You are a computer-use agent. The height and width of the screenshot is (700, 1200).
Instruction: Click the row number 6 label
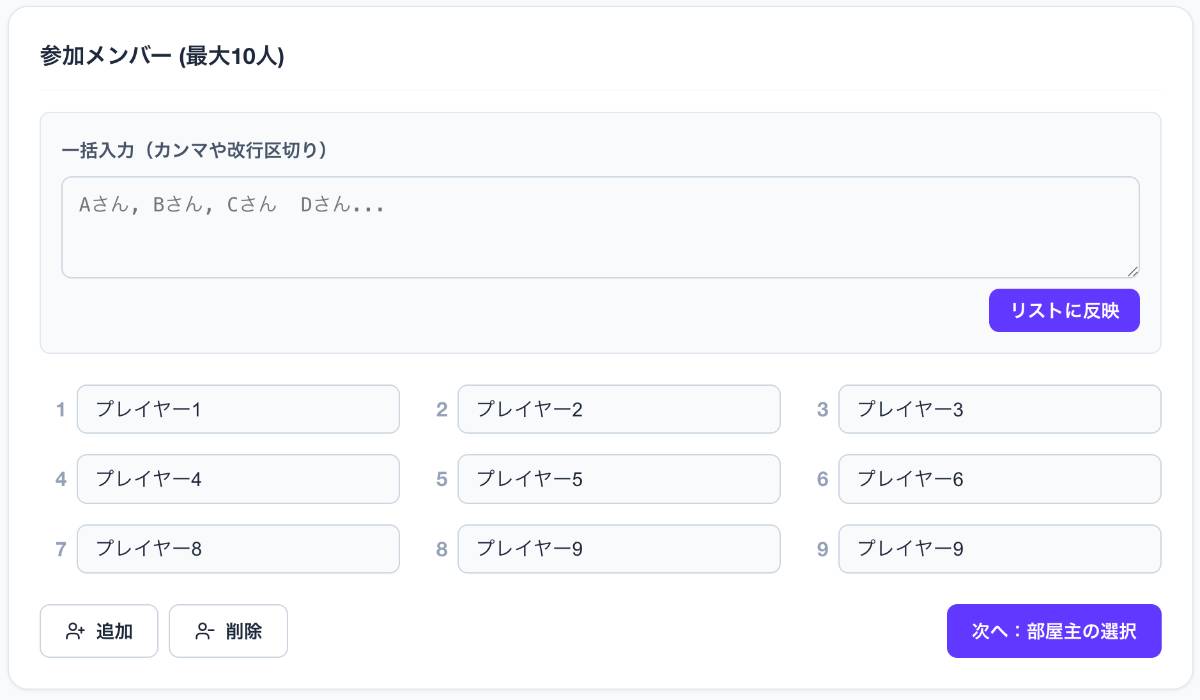click(822, 479)
